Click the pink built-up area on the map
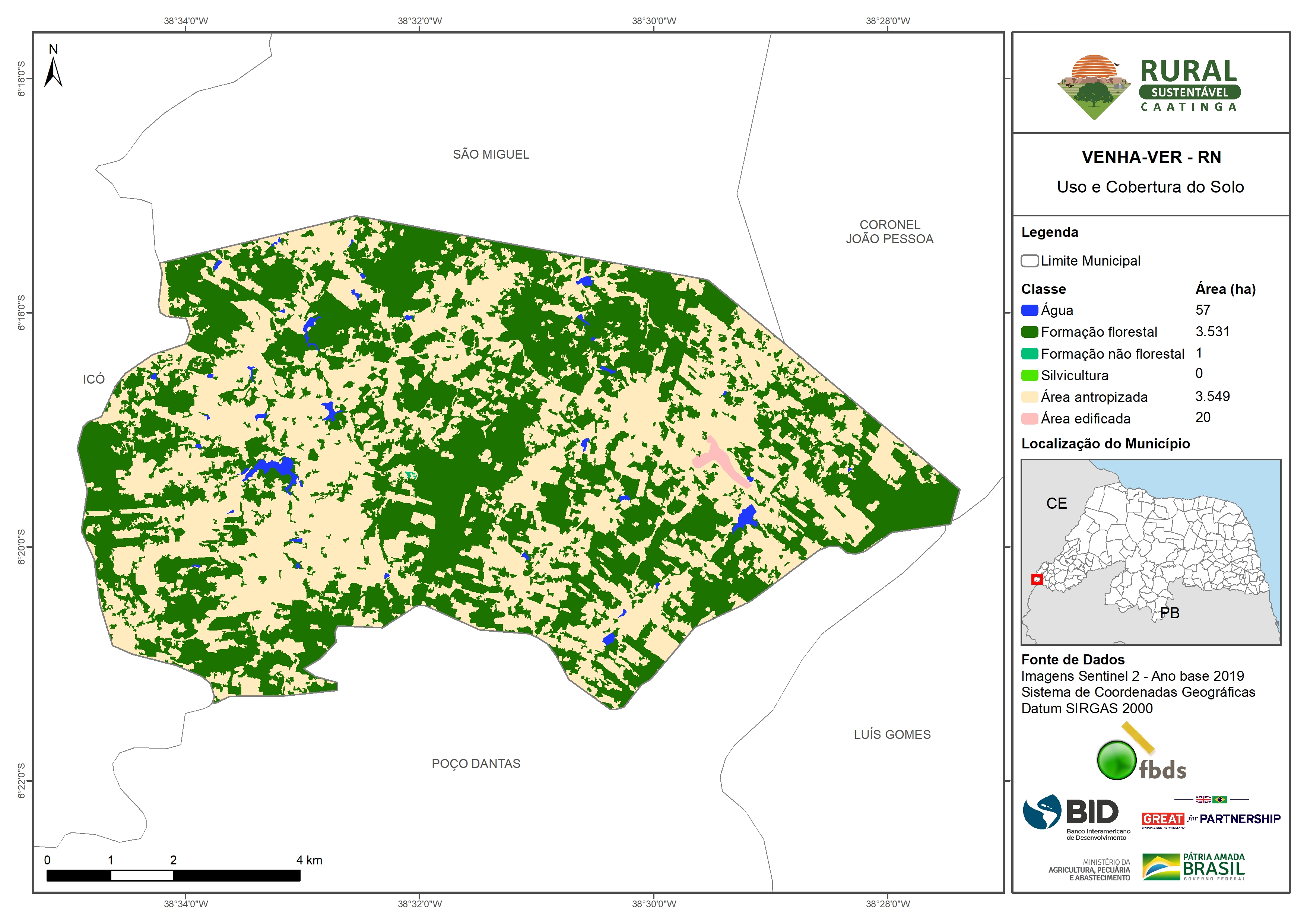 pos(718,457)
